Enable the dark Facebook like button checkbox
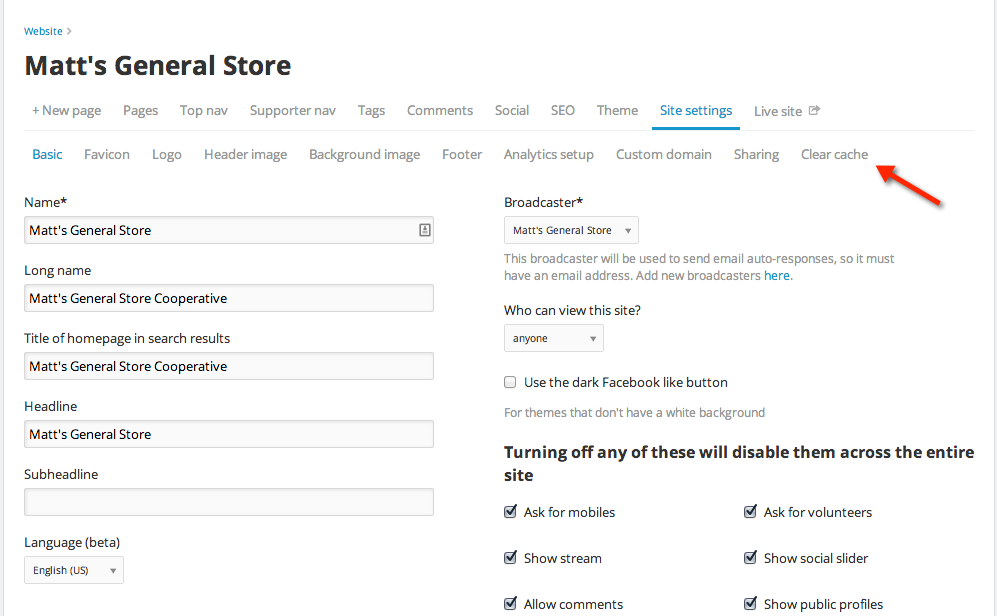 coord(510,382)
